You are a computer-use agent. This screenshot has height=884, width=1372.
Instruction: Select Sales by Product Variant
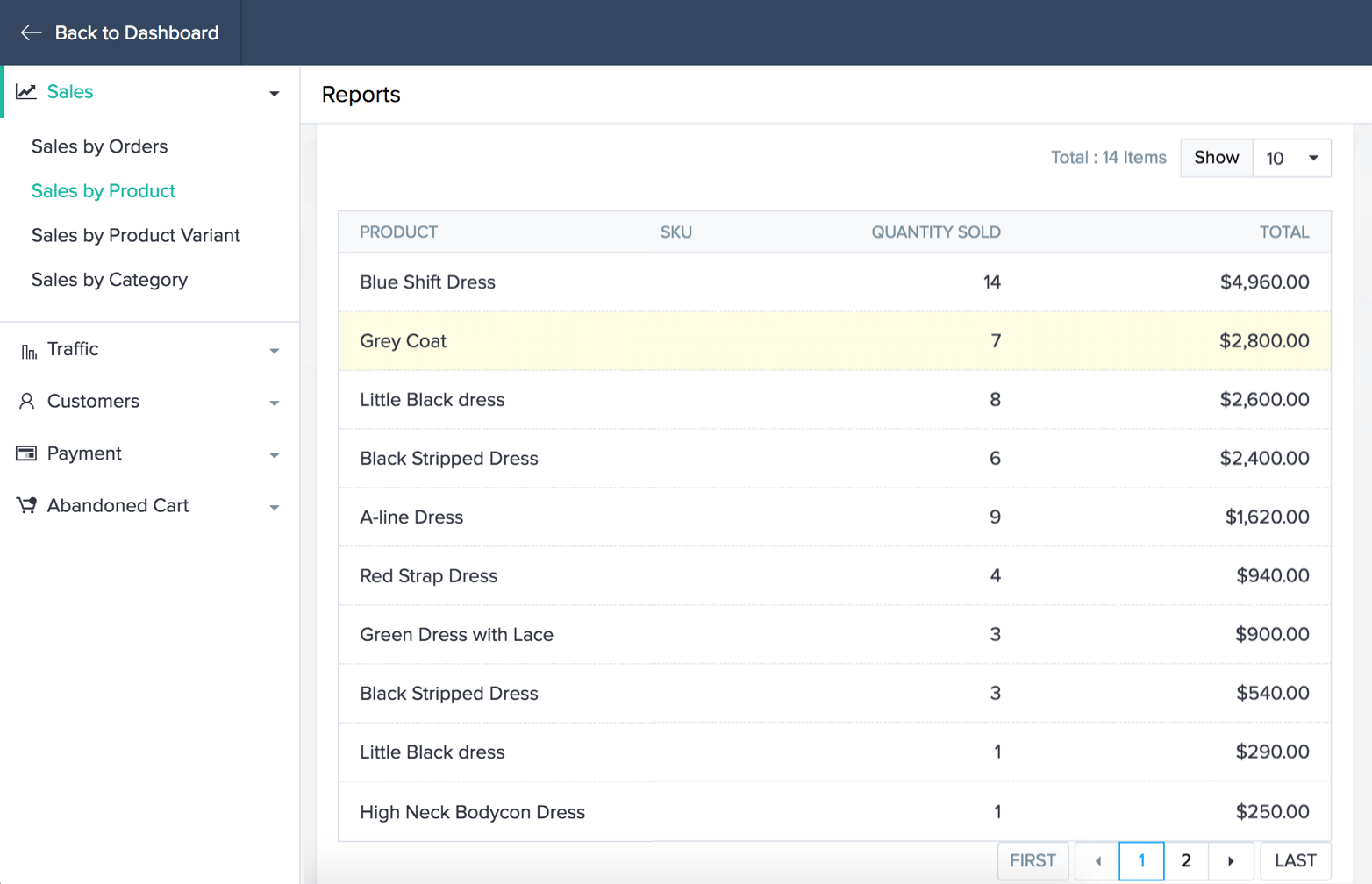[x=135, y=235]
